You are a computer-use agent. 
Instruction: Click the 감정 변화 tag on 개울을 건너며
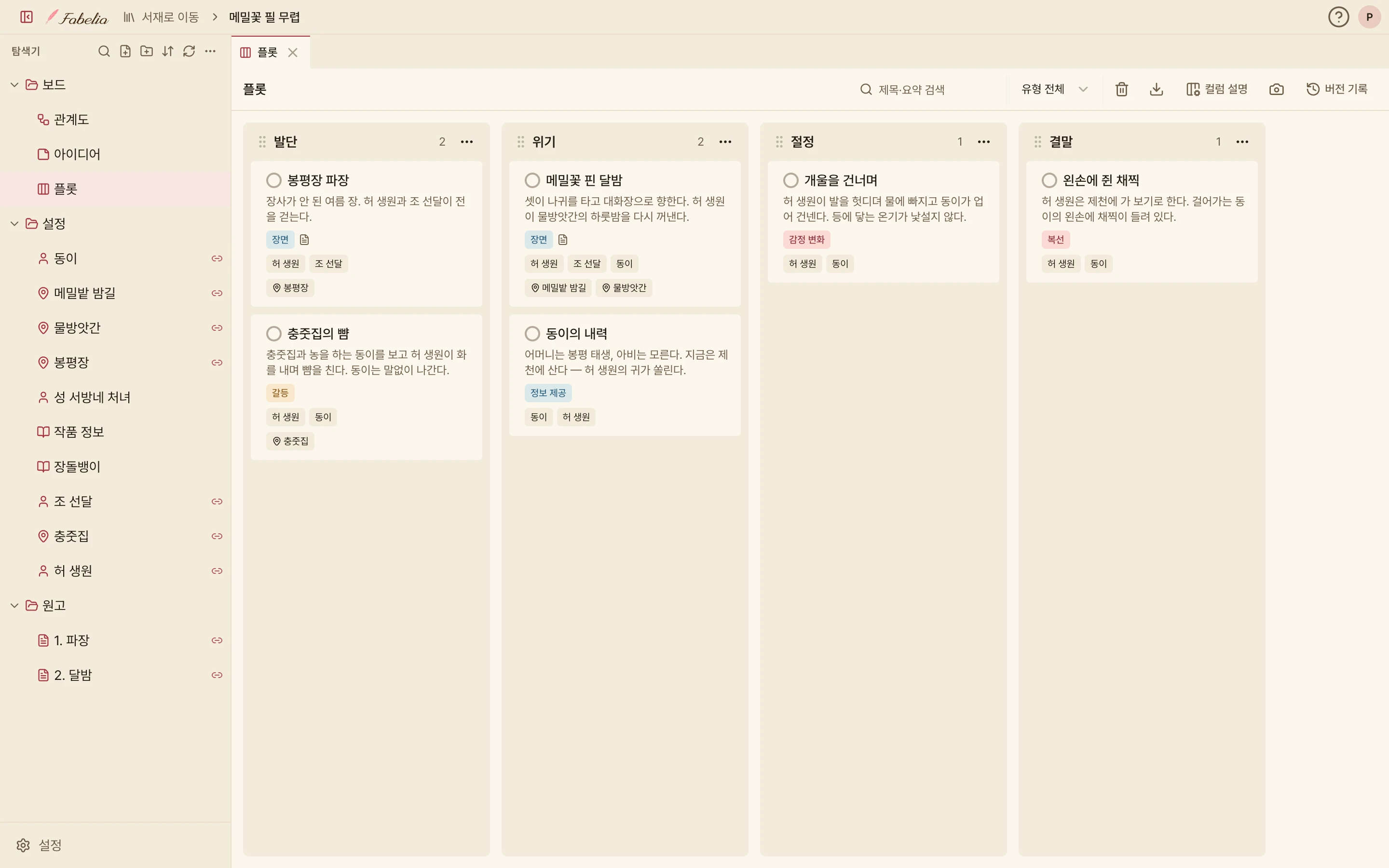[x=806, y=239]
